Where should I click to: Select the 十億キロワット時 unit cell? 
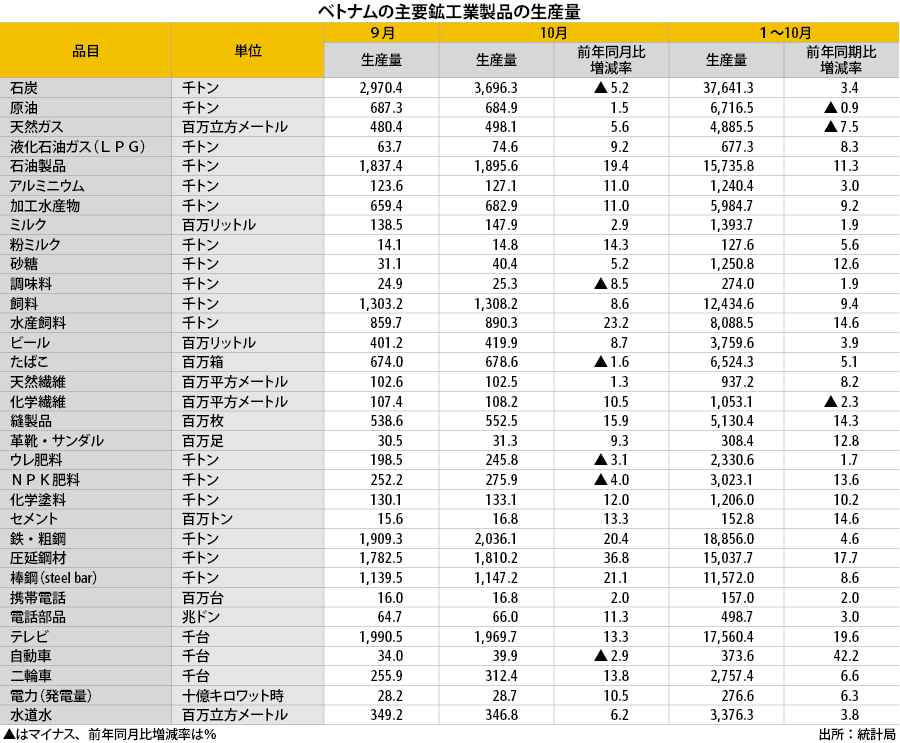234,695
